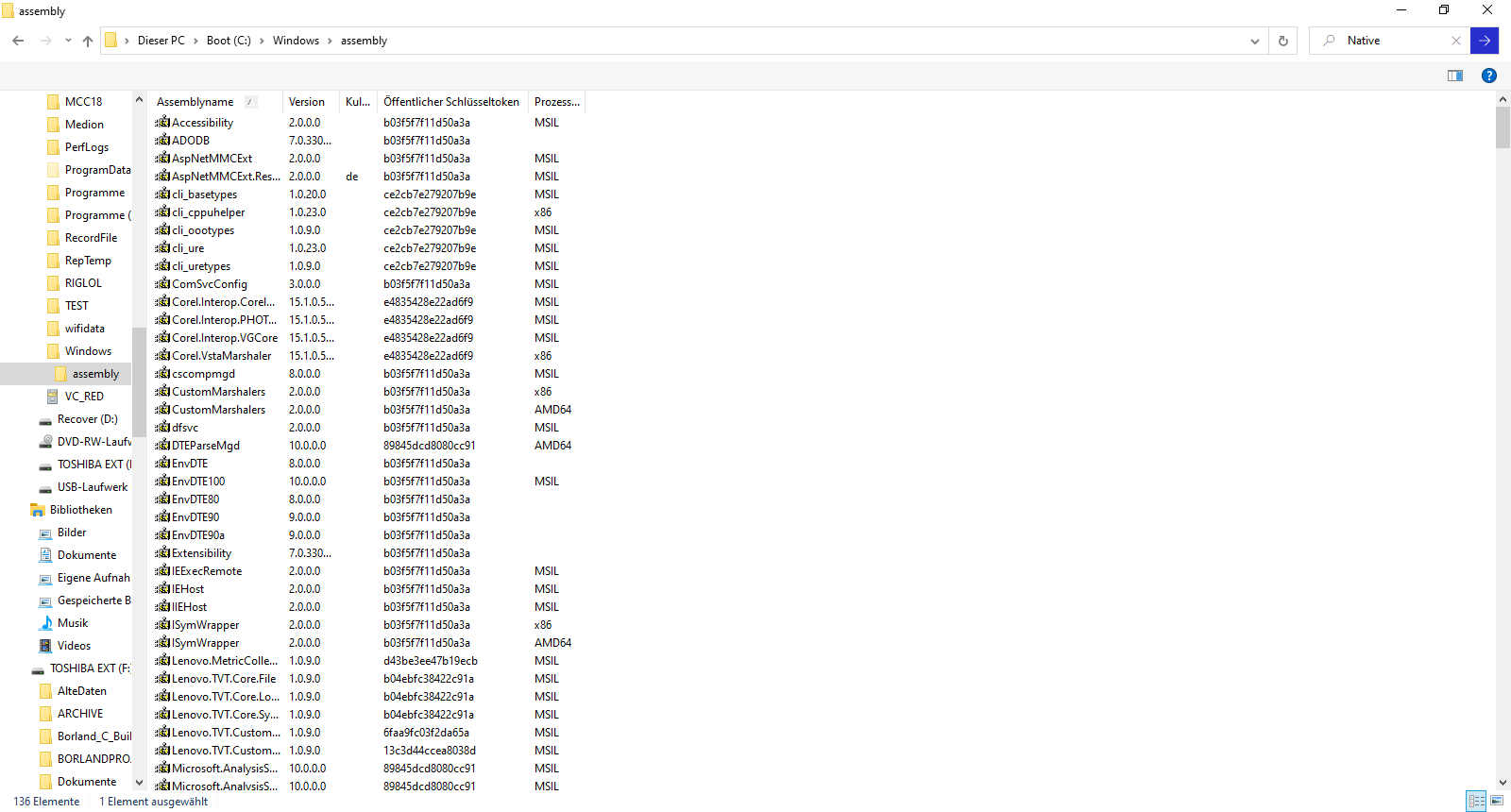Select the cli_basetypes assembly icon

[x=162, y=195]
